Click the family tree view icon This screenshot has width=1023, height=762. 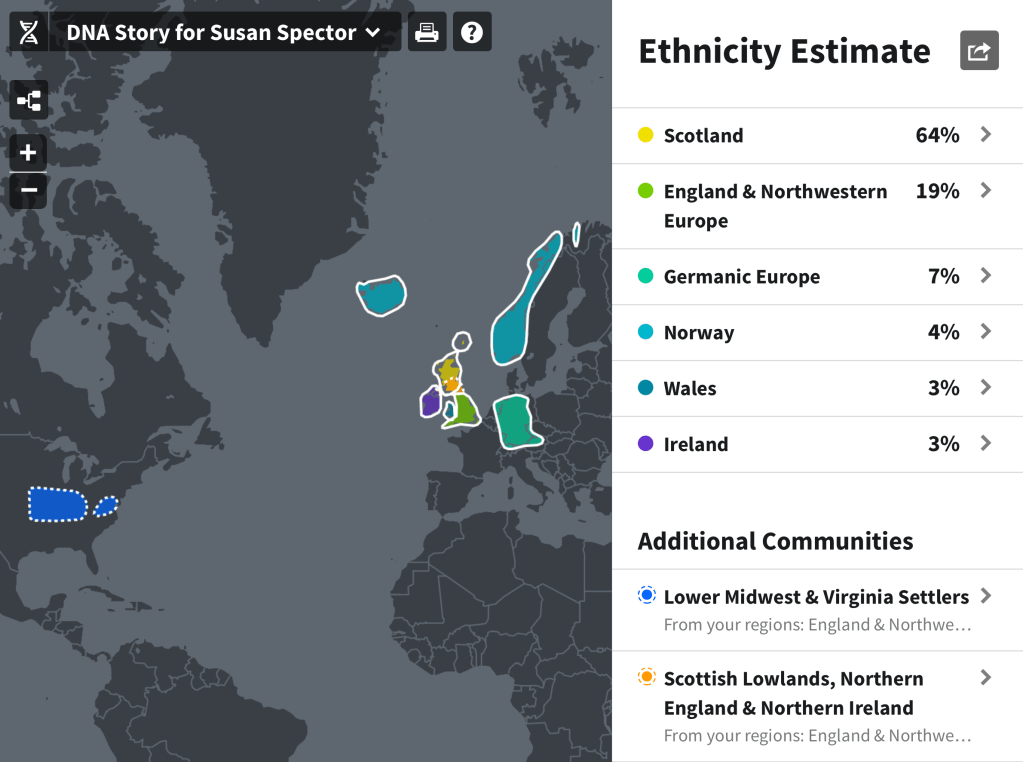click(29, 100)
